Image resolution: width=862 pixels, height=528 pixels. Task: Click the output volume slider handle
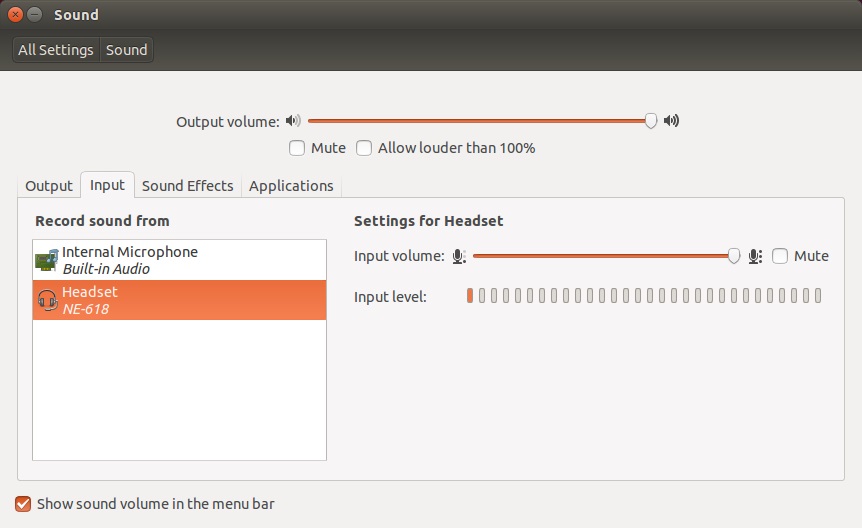click(651, 121)
